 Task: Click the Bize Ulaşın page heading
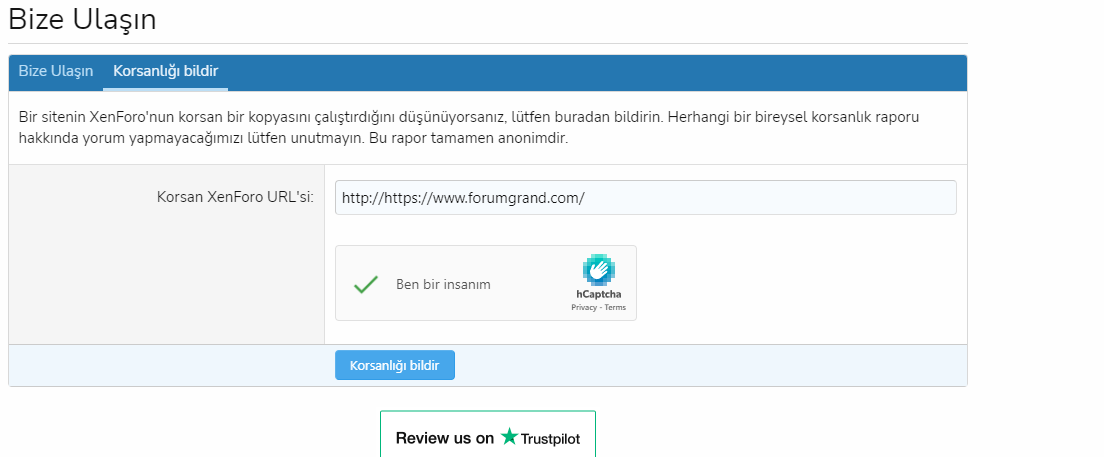(x=82, y=20)
